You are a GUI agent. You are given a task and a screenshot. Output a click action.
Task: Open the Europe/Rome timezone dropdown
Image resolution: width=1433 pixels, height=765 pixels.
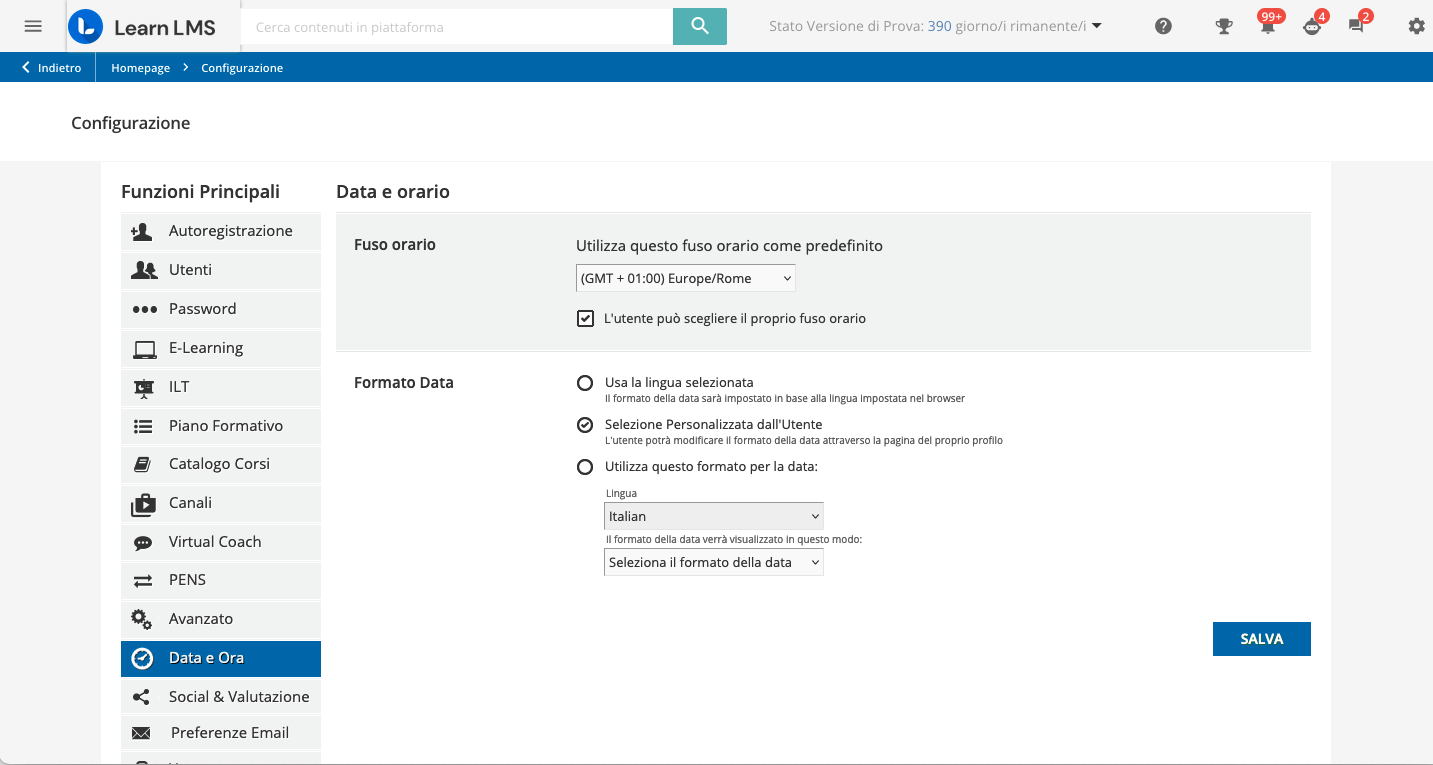click(686, 279)
